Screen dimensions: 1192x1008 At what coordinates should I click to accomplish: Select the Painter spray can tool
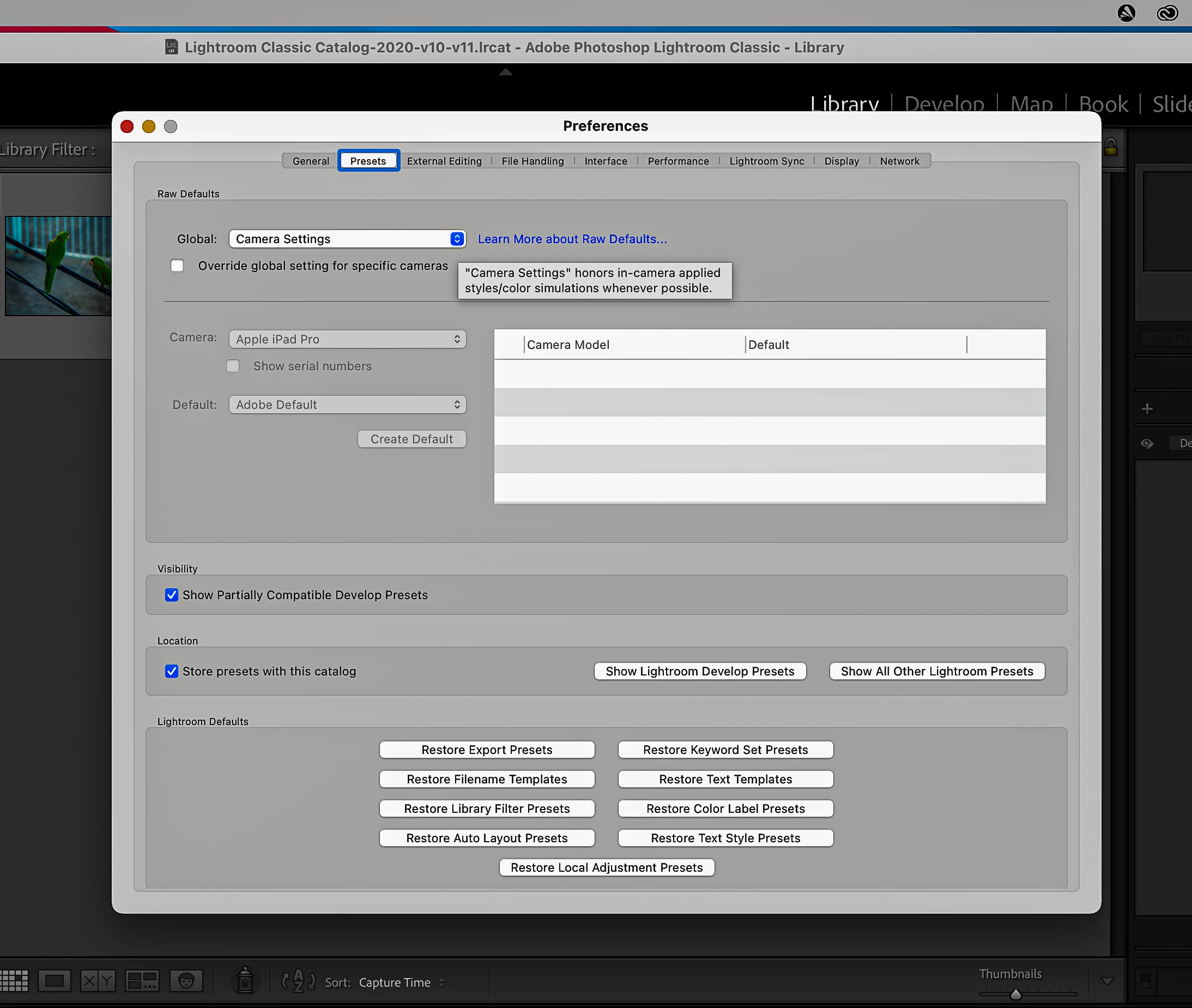tap(245, 981)
